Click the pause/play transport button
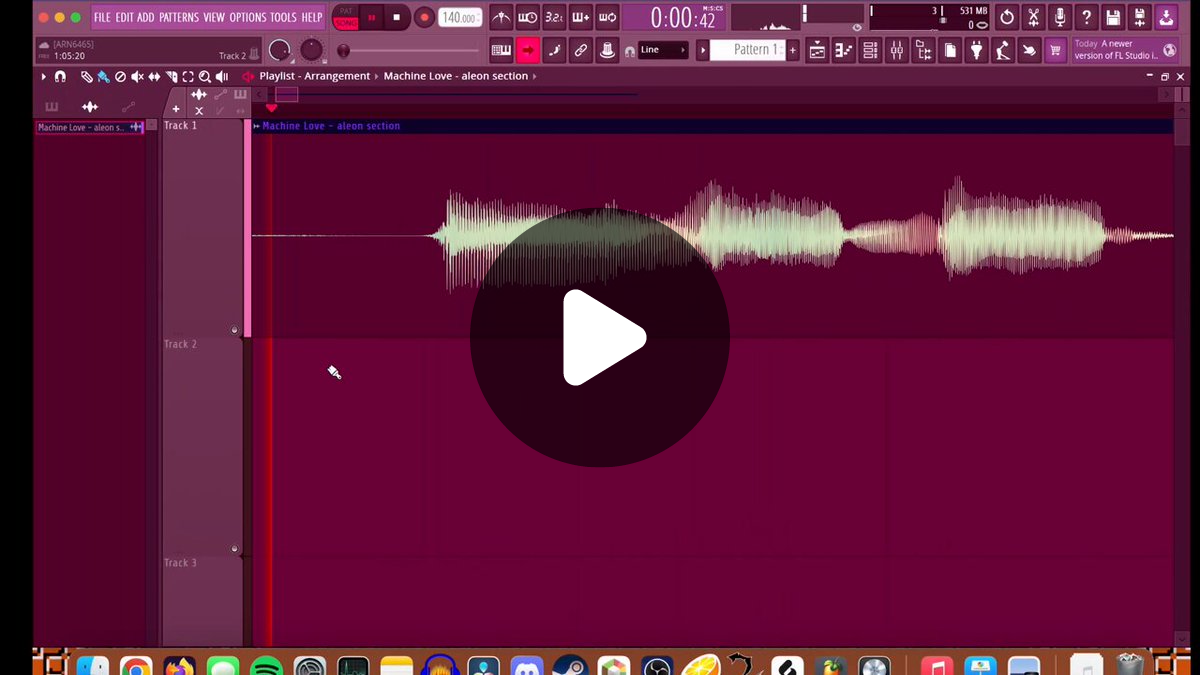Screen dimensions: 1200x675 pyautogui.click(x=372, y=17)
